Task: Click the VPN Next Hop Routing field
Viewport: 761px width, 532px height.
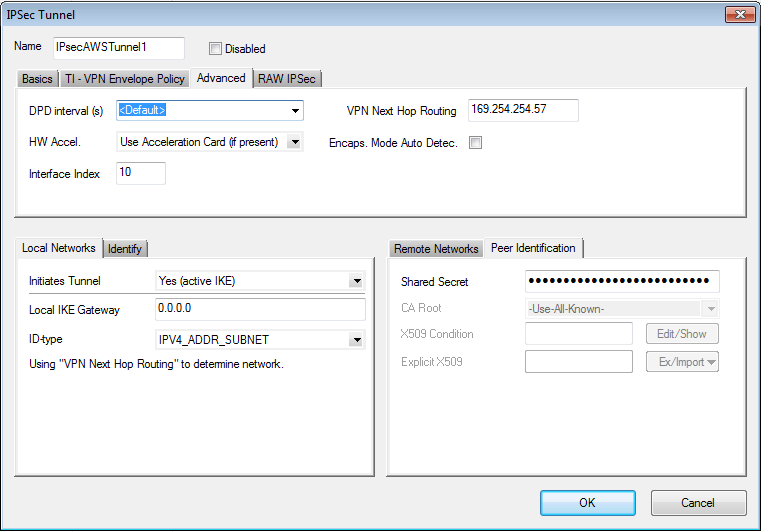Action: [523, 110]
